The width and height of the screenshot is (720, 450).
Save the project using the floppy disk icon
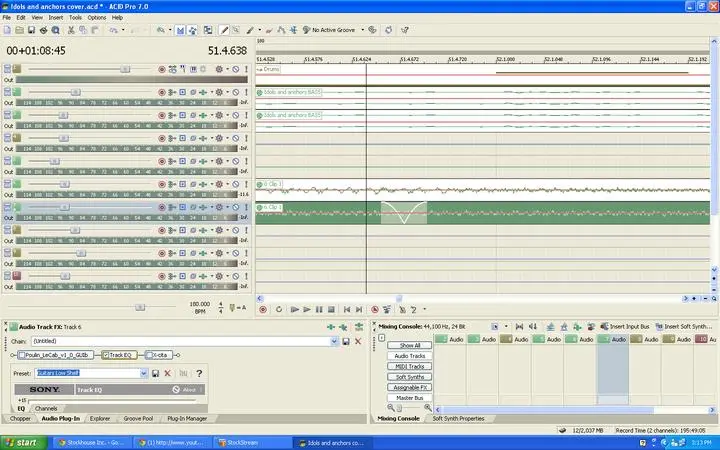(x=31, y=30)
